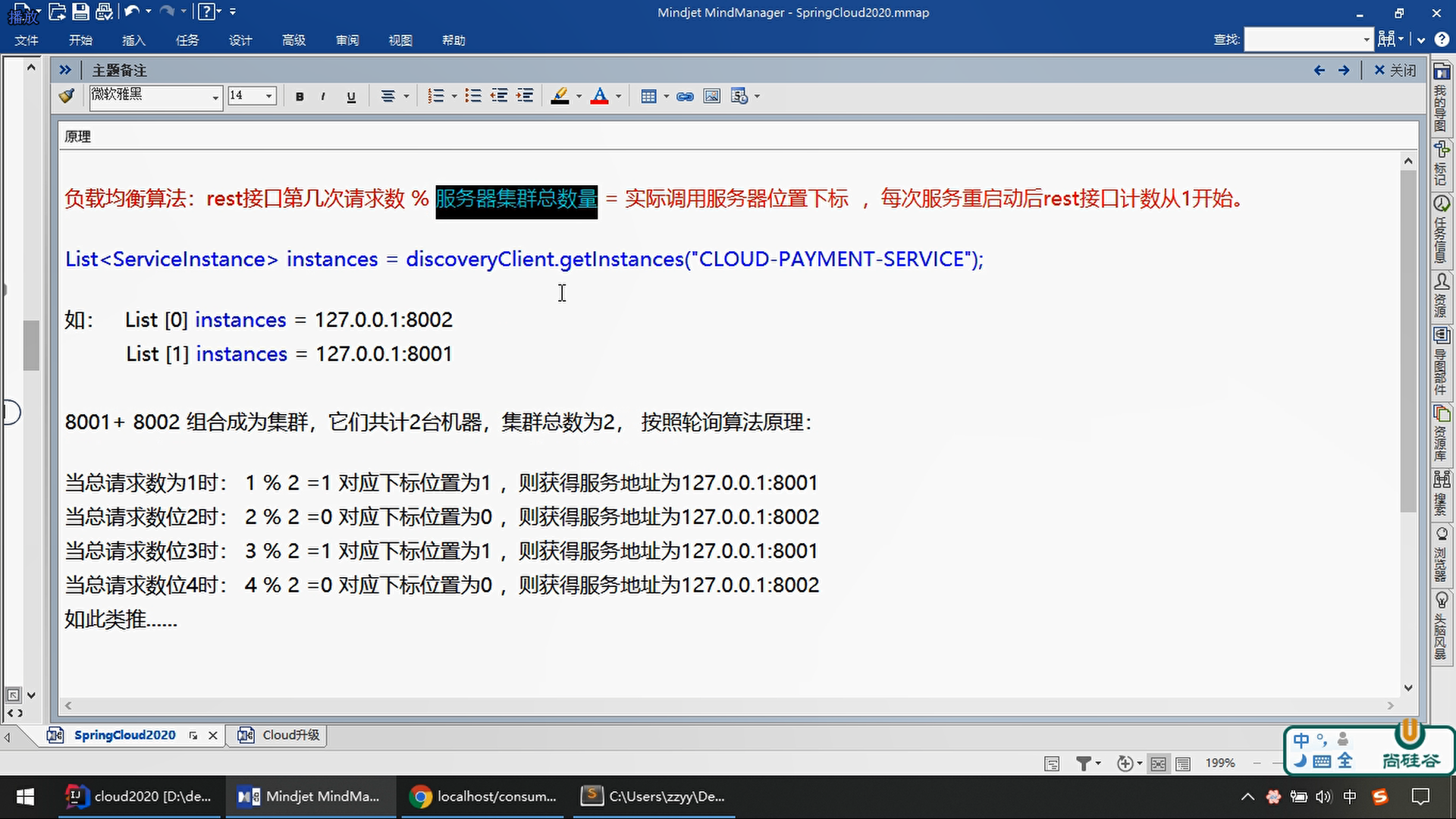Customize quick access toolbar dropdown
The image size is (1456, 819).
pyautogui.click(x=232, y=11)
